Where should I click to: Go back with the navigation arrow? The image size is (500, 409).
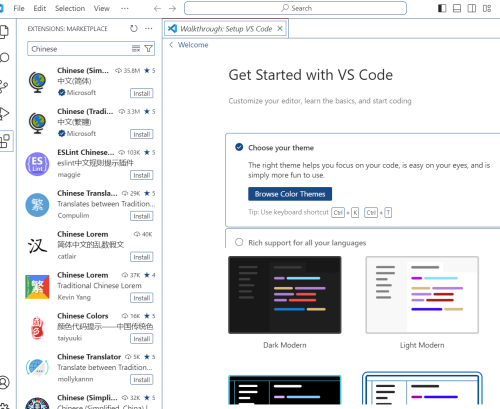157,8
